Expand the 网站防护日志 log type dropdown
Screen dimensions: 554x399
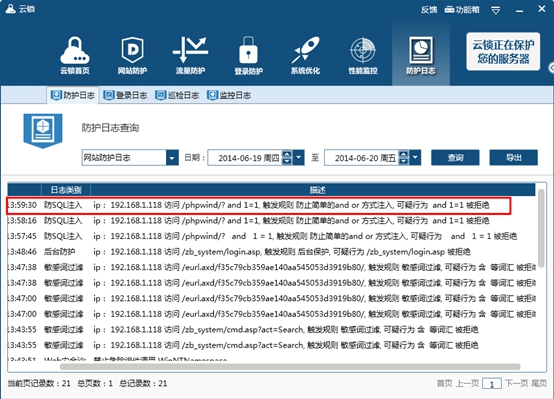click(x=172, y=158)
